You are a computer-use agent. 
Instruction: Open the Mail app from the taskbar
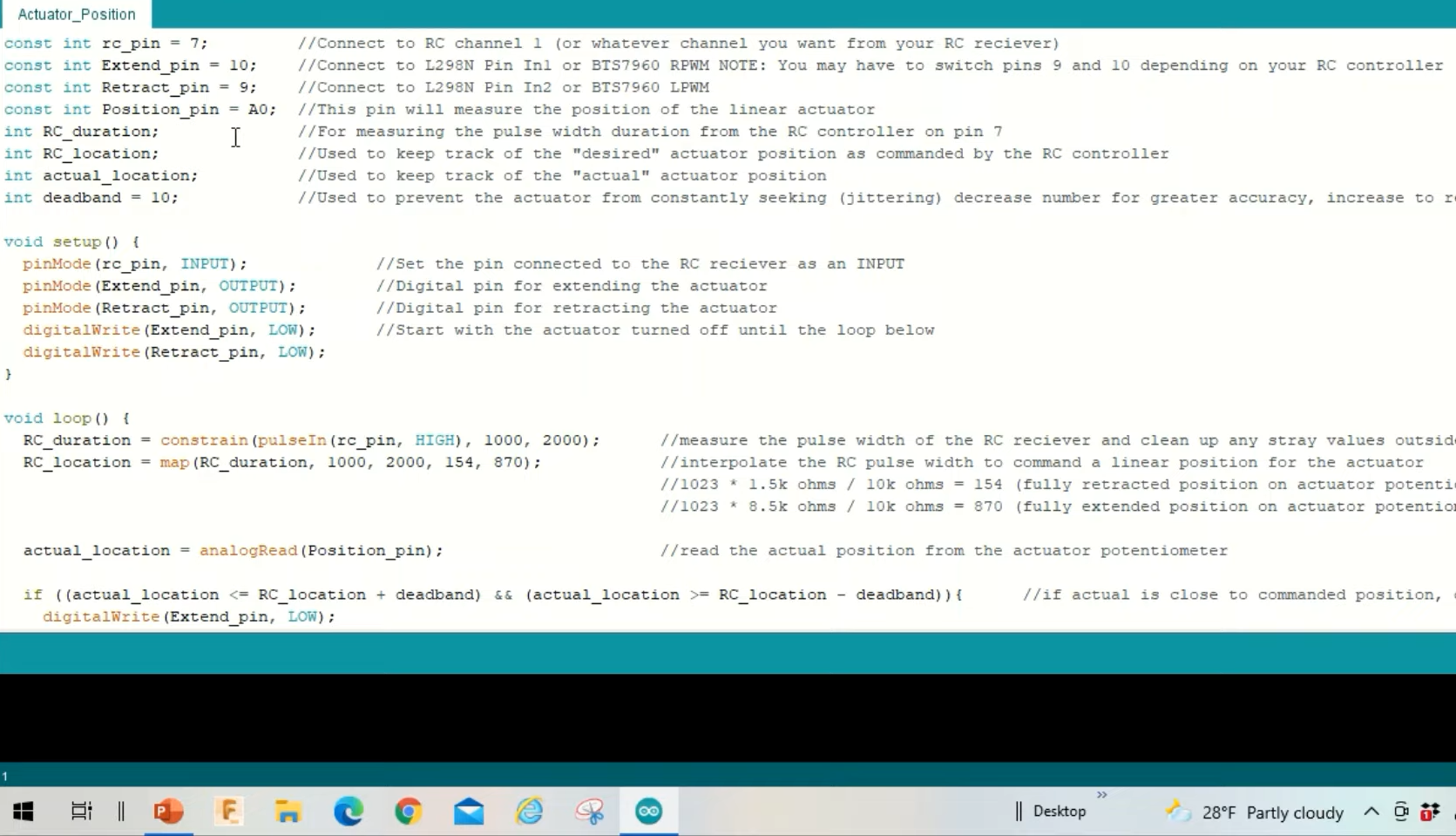[x=469, y=812]
